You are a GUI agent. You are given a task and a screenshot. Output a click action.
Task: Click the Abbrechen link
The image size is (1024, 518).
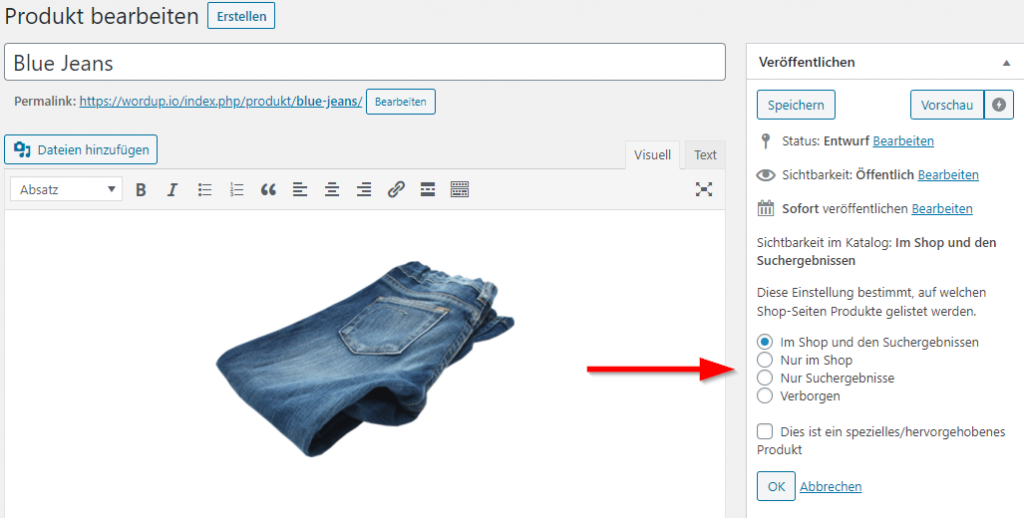(x=831, y=487)
